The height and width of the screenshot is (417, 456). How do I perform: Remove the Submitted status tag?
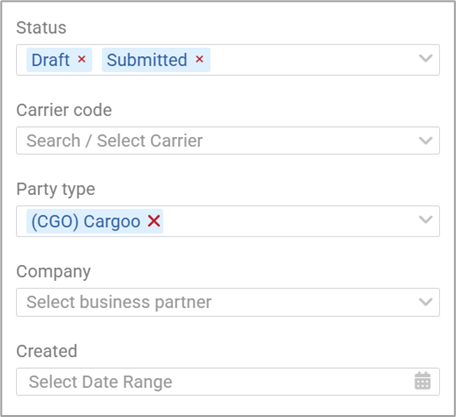199,59
